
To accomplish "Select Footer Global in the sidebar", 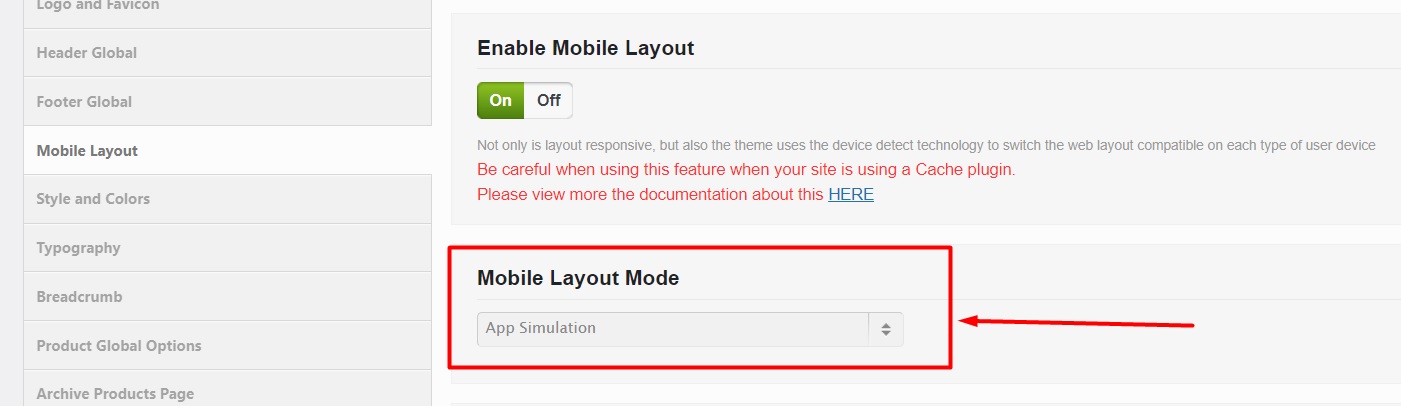I will (x=84, y=101).
